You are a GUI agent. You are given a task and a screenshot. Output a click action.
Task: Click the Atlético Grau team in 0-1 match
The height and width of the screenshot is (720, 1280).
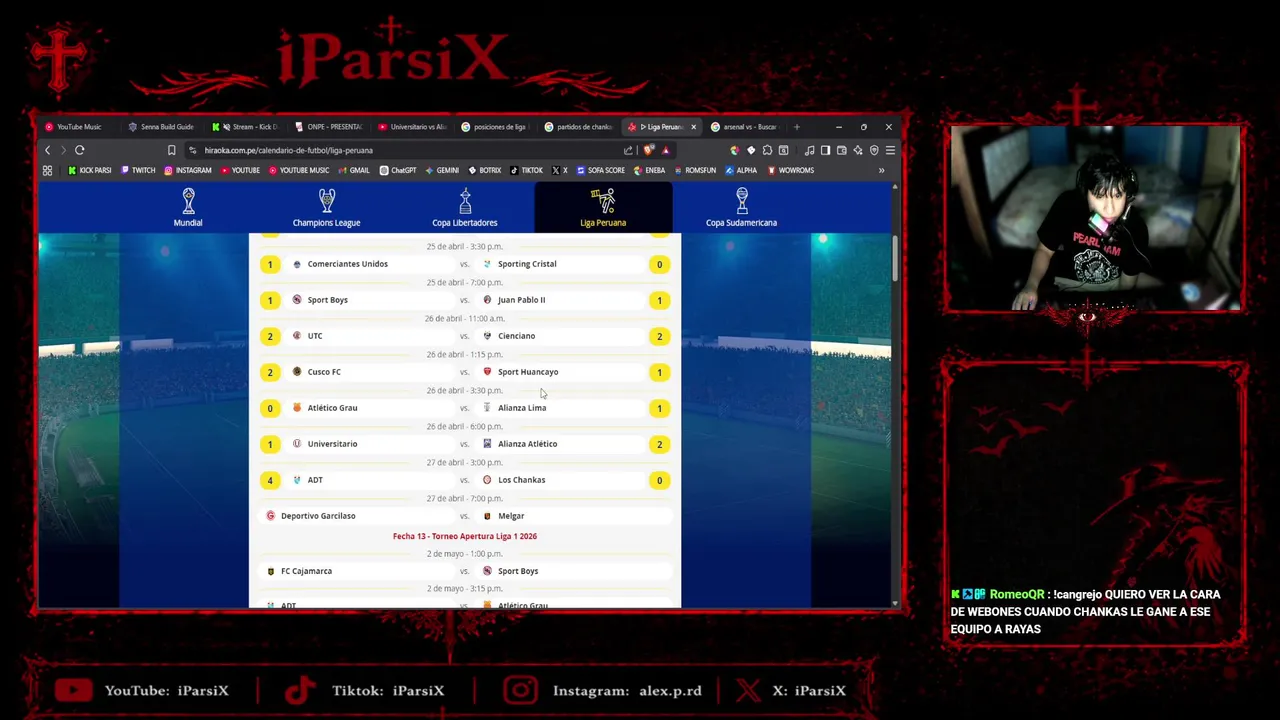click(x=332, y=408)
